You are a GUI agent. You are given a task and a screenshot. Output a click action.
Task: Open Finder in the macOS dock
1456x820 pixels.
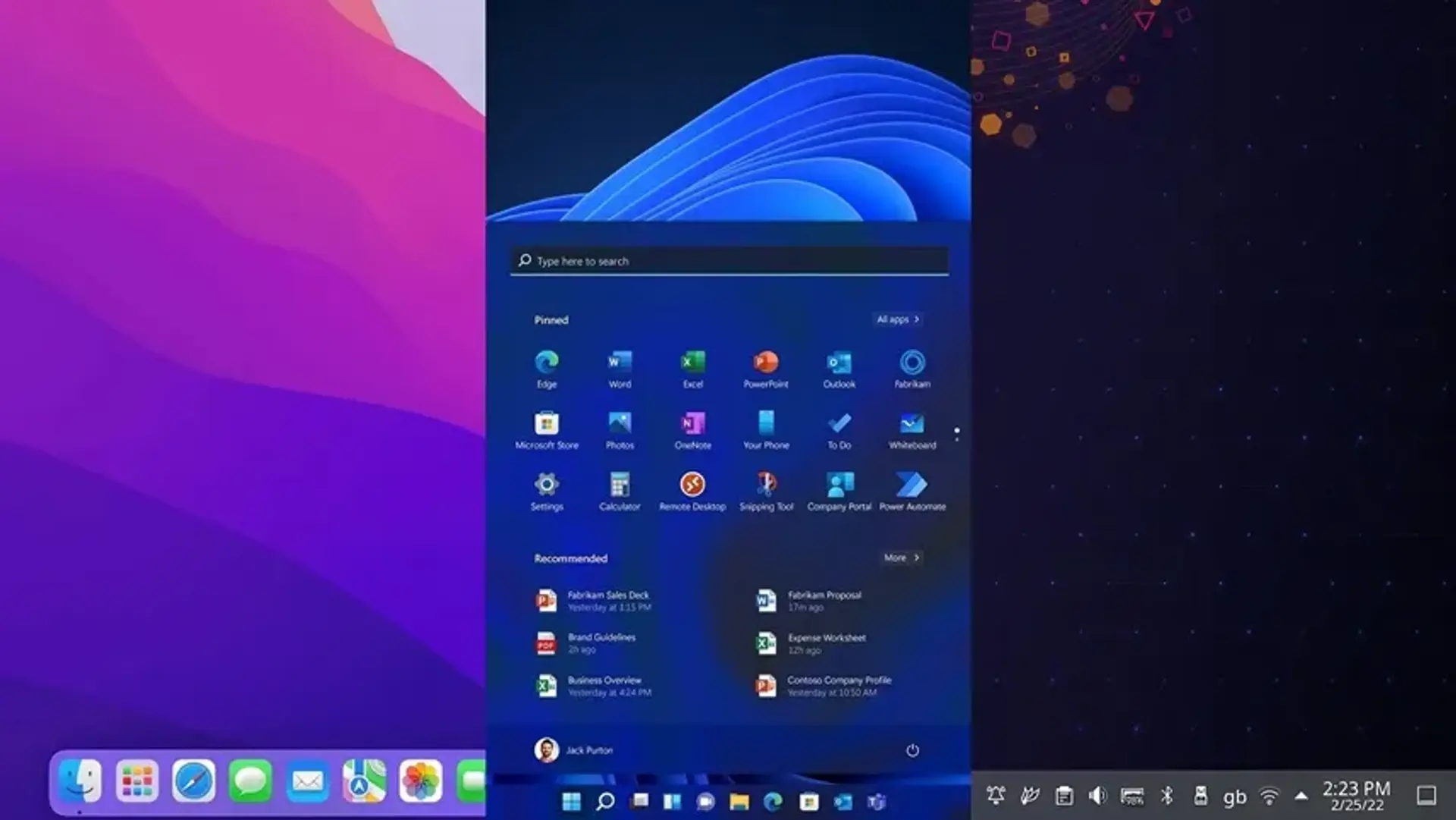pos(80,781)
